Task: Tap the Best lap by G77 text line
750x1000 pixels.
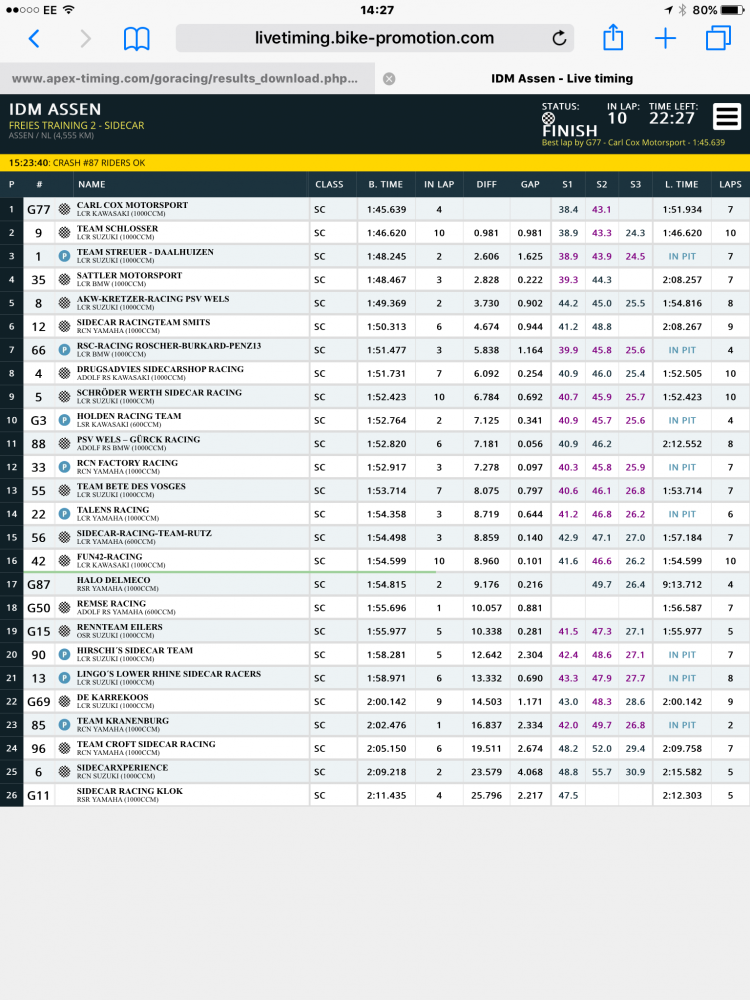Action: [633, 143]
